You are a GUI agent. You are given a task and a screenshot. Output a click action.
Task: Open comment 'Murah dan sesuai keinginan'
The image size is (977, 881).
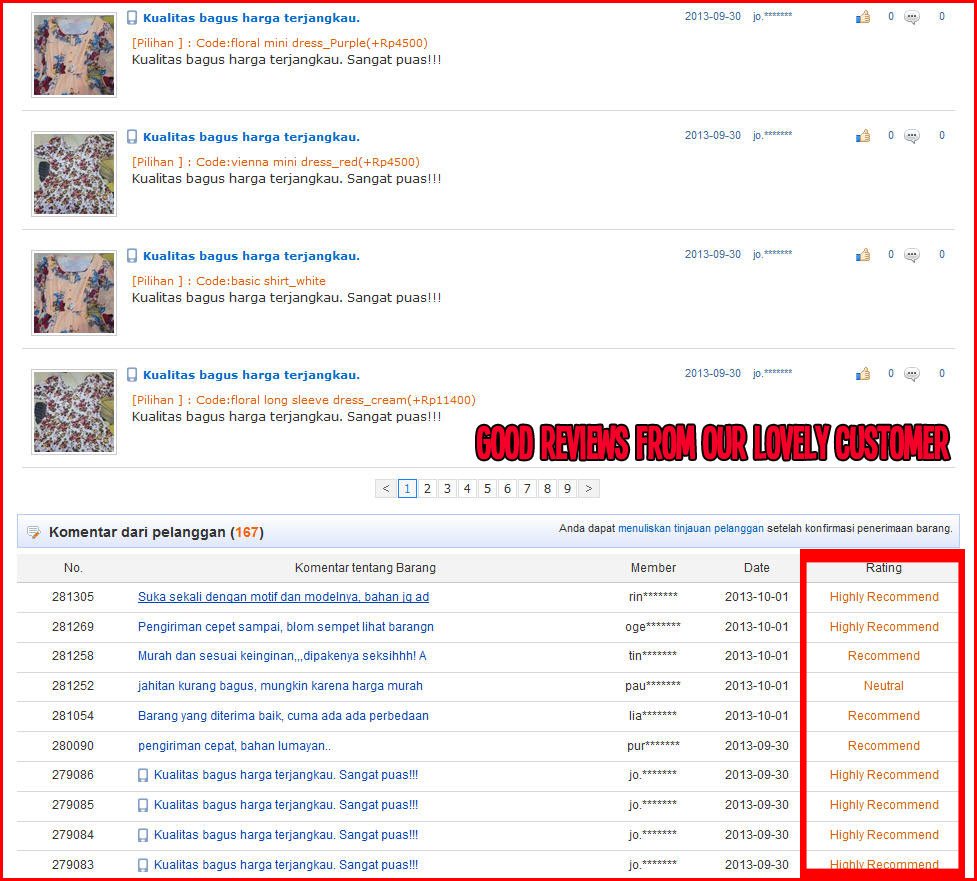pos(282,656)
